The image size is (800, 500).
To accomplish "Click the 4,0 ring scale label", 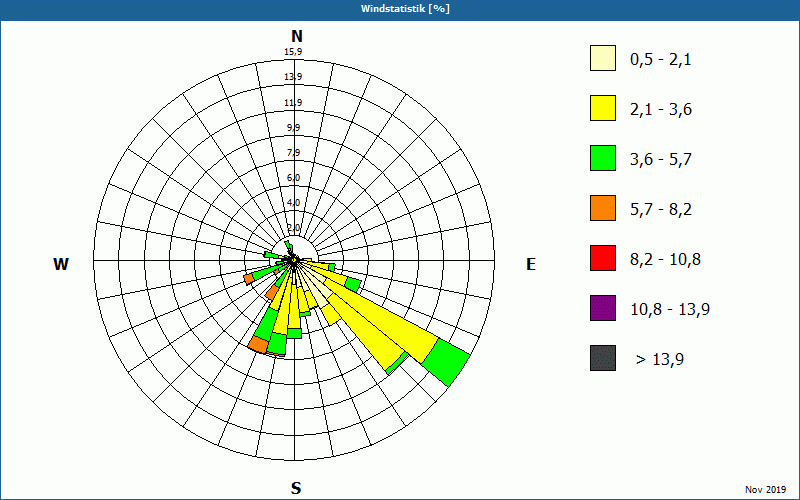I will point(293,203).
